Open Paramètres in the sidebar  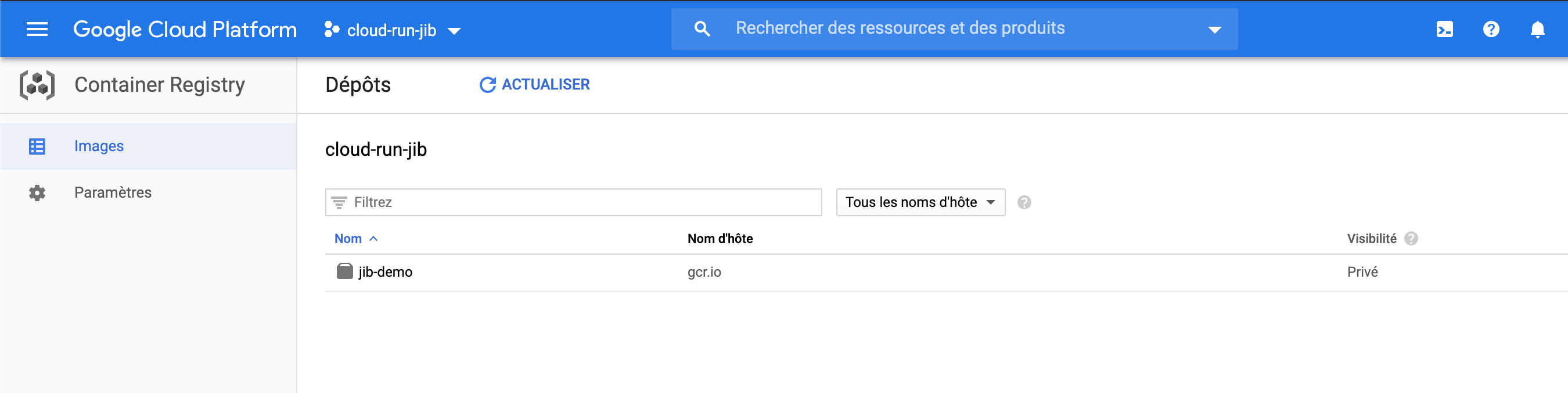click(148, 192)
